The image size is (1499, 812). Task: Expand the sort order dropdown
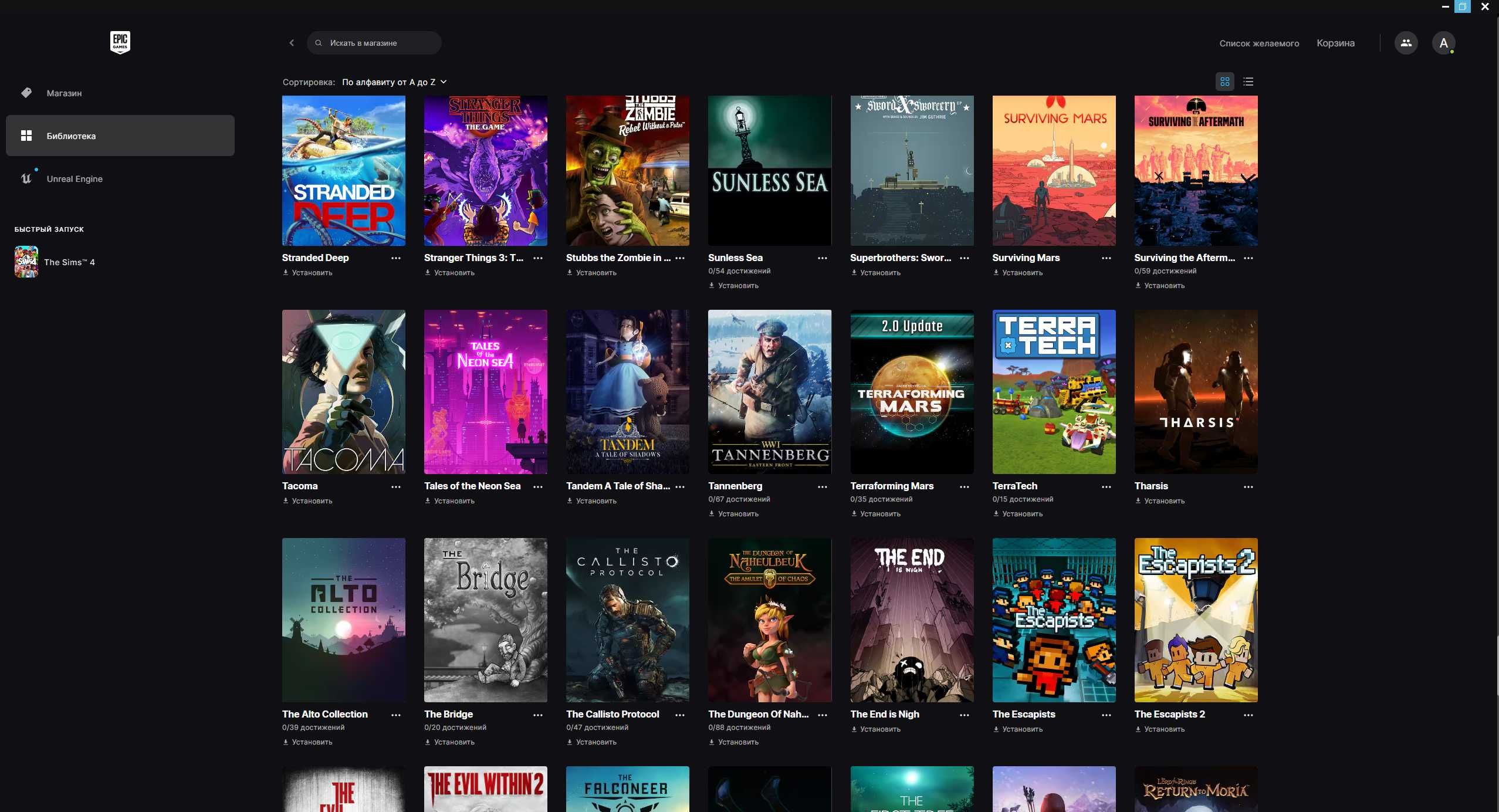coord(394,82)
